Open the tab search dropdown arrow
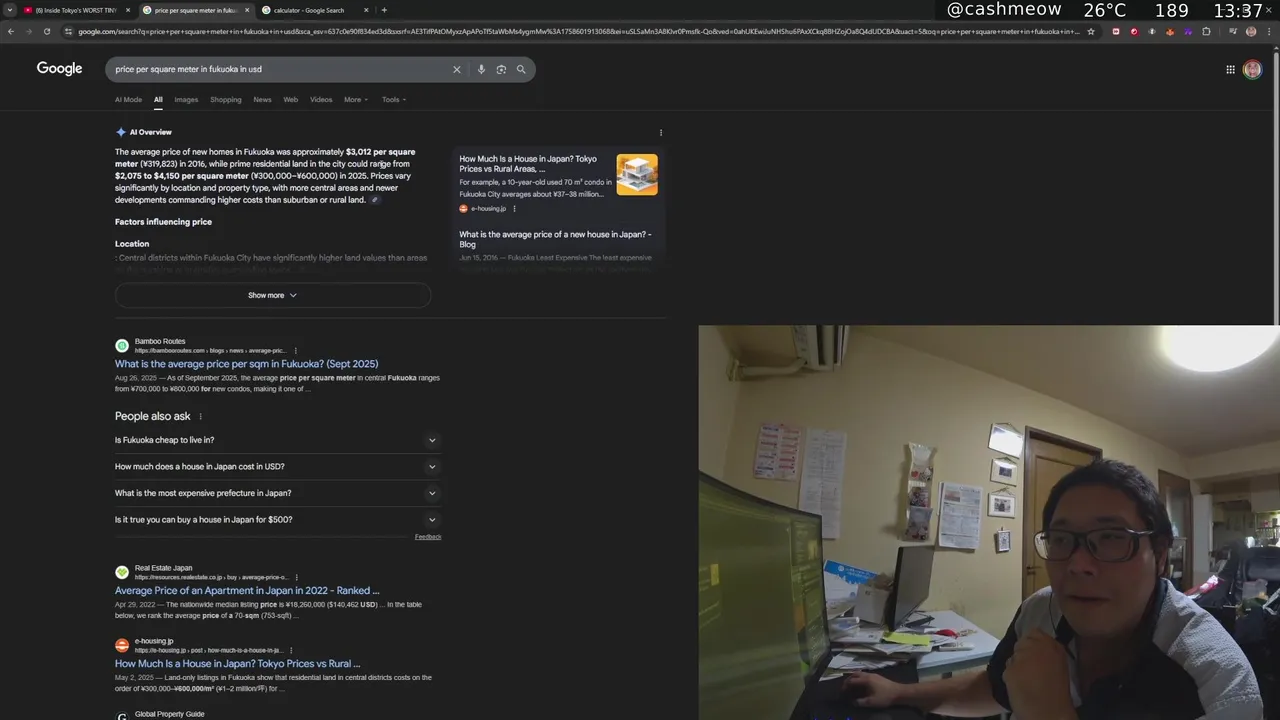The image size is (1280, 720). pos(10,10)
